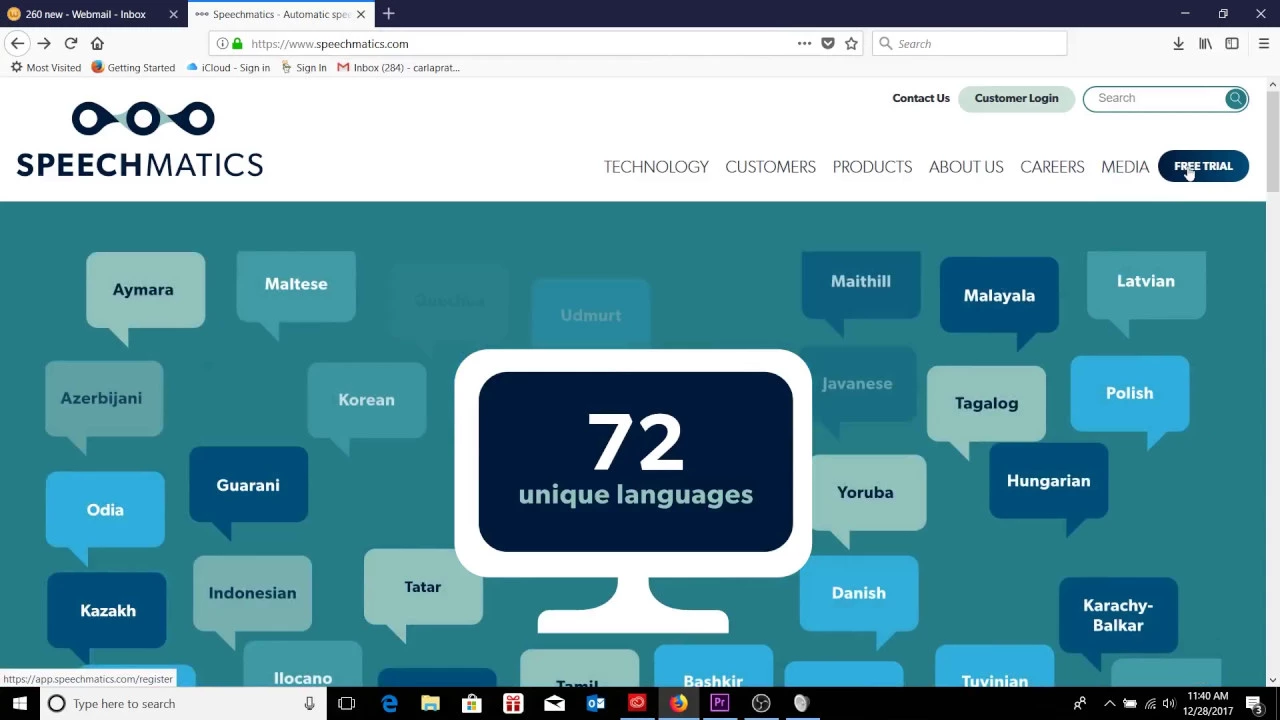Click the volume speaker tray icon
1280x720 pixels.
pos(1169,704)
